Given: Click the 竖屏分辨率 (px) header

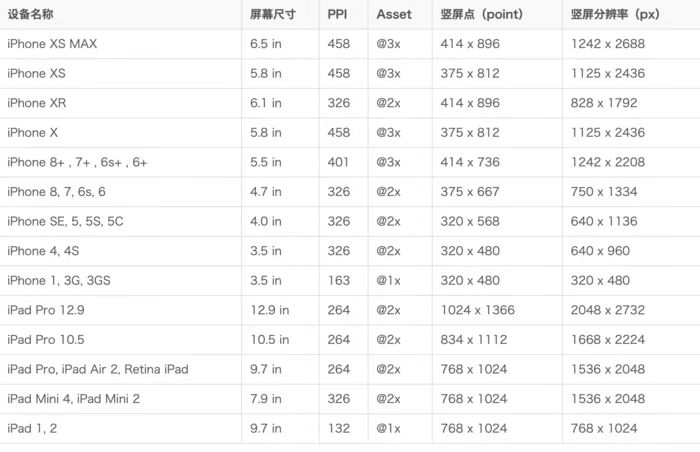Looking at the screenshot, I should tap(614, 14).
